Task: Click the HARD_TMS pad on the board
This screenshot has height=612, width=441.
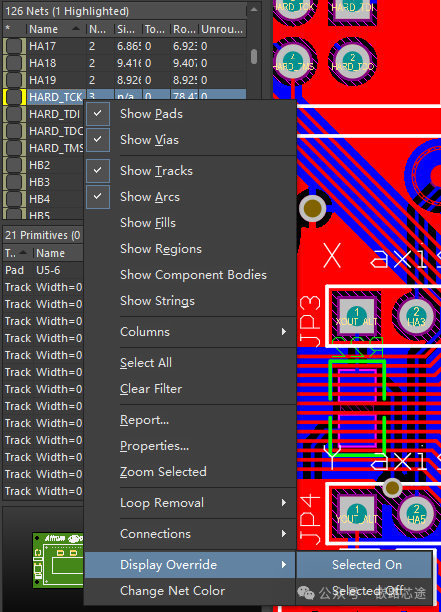Action: click(293, 61)
